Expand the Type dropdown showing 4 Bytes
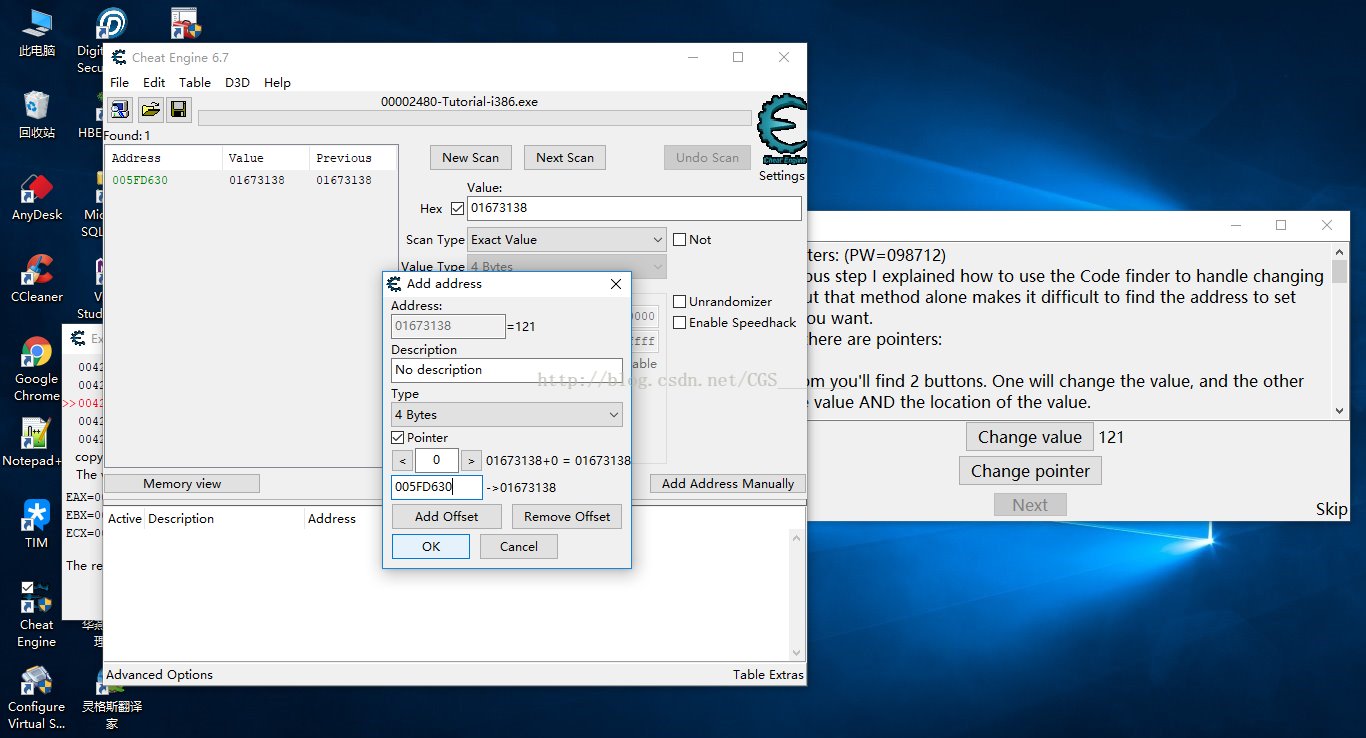The height and width of the screenshot is (738, 1366). (x=506, y=415)
